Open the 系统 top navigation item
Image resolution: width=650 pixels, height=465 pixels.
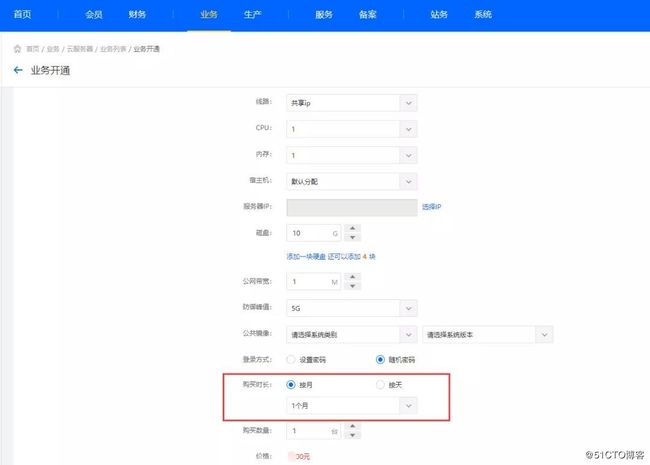point(483,15)
